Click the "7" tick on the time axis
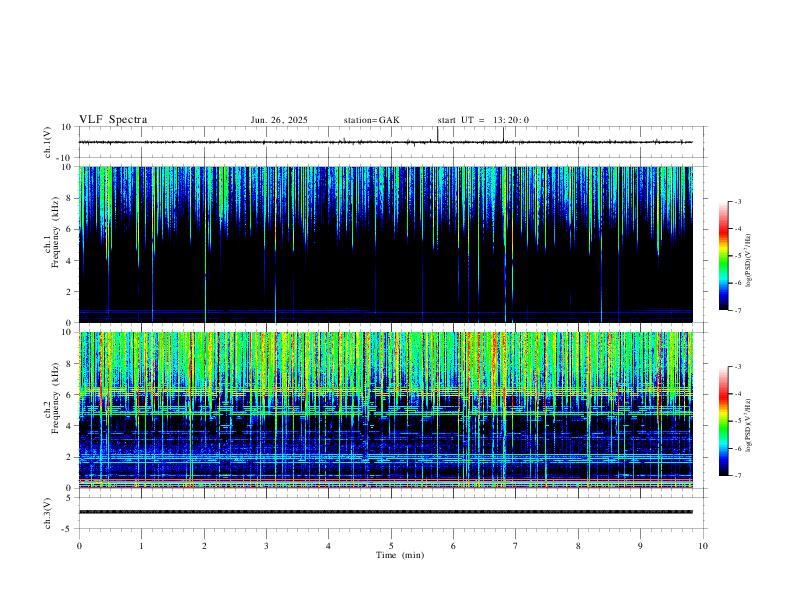This screenshot has height=612, width=792. click(x=516, y=546)
